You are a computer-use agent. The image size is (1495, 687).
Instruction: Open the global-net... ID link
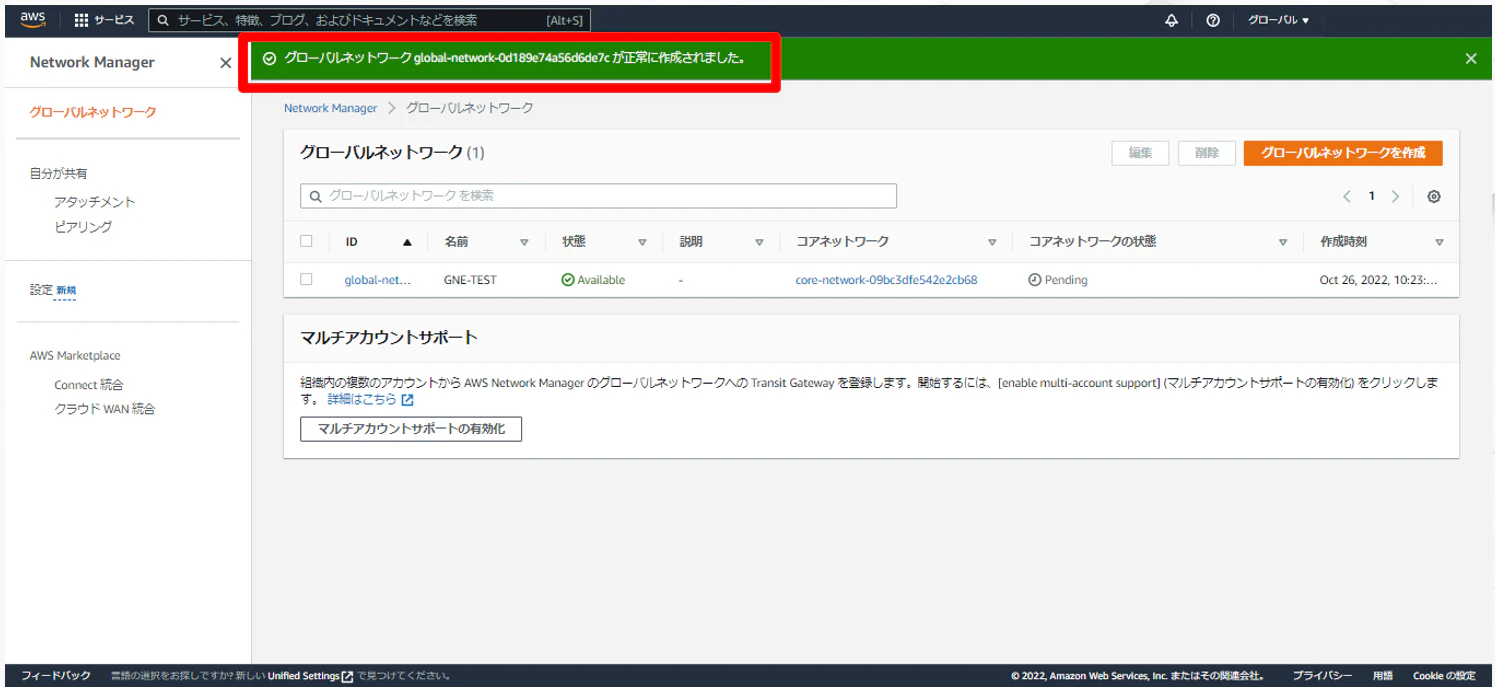377,280
